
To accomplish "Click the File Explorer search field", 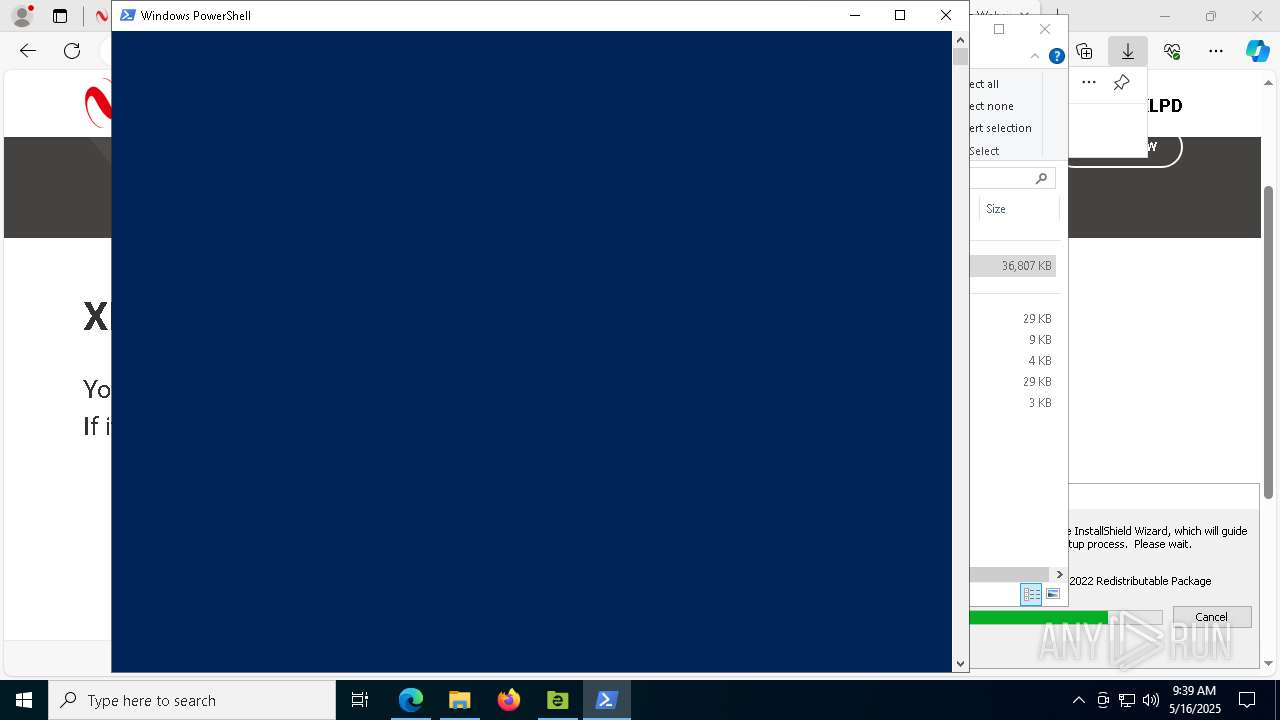I will [1013, 178].
